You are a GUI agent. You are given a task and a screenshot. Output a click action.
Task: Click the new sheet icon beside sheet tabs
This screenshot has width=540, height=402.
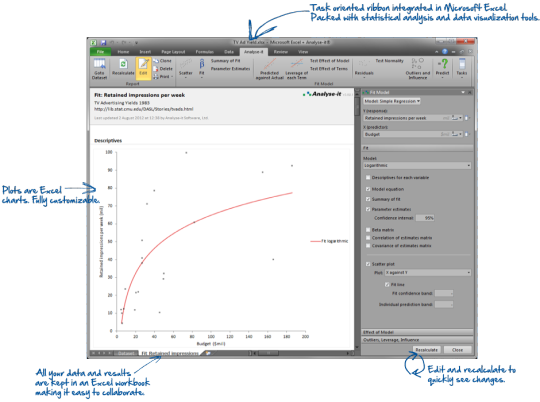[208, 353]
